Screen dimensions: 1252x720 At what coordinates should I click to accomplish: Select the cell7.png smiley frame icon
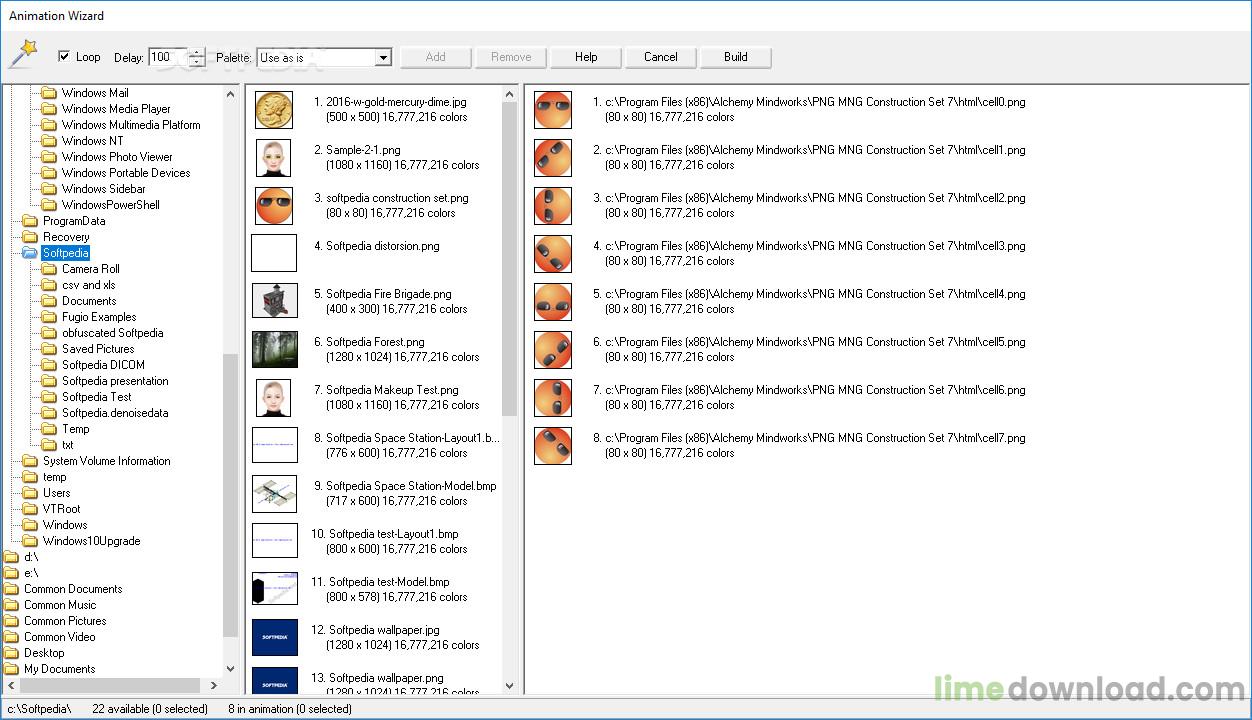pos(552,446)
